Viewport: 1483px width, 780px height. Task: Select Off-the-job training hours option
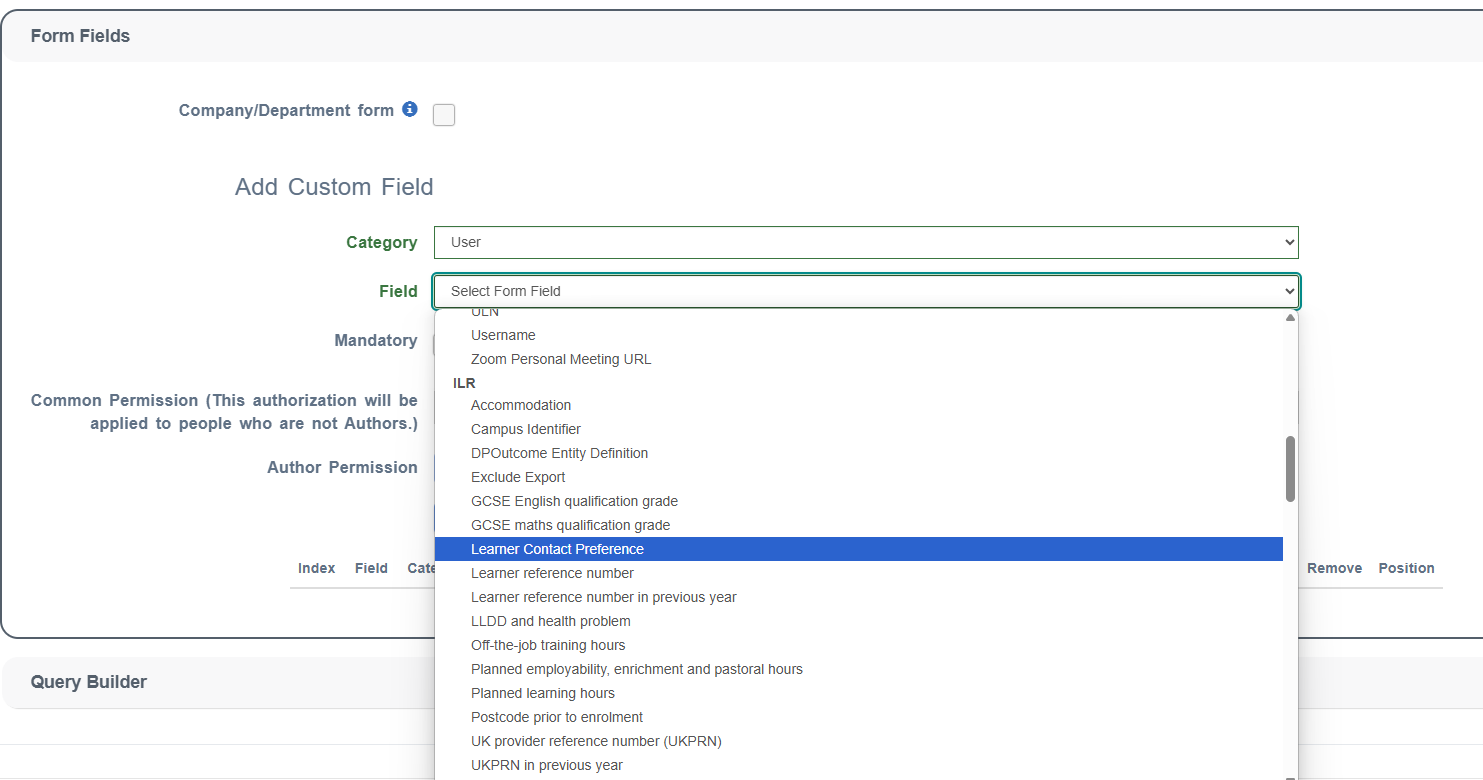(859, 645)
